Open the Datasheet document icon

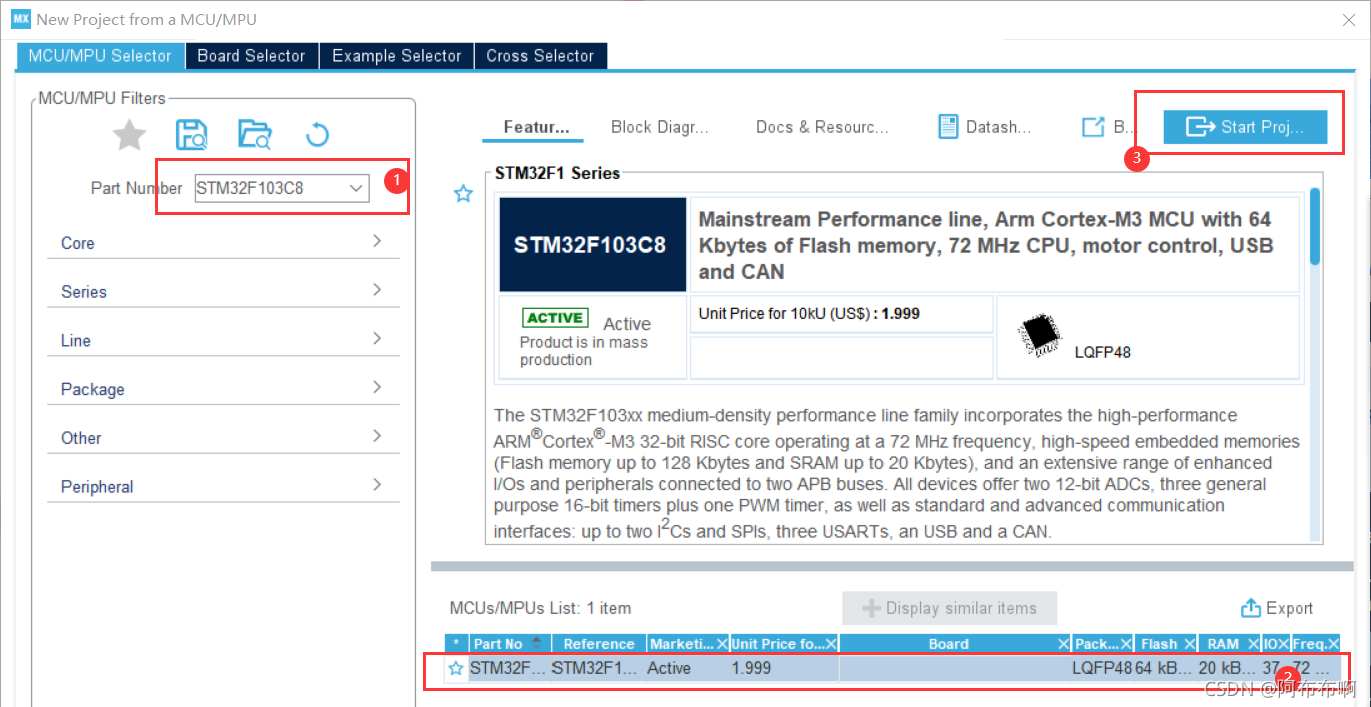pyautogui.click(x=948, y=127)
